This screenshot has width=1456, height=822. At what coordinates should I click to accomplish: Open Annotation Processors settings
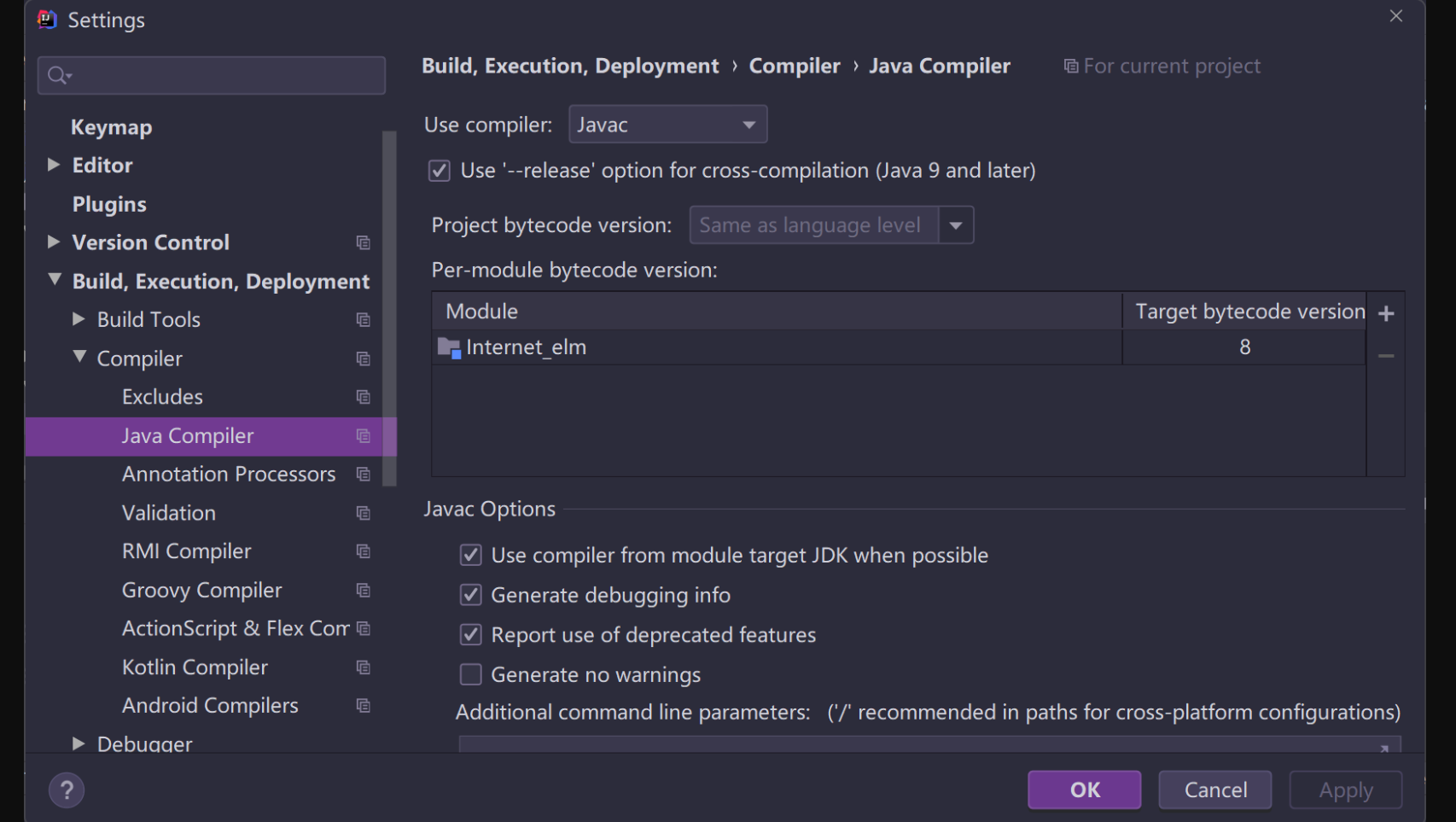pos(229,475)
